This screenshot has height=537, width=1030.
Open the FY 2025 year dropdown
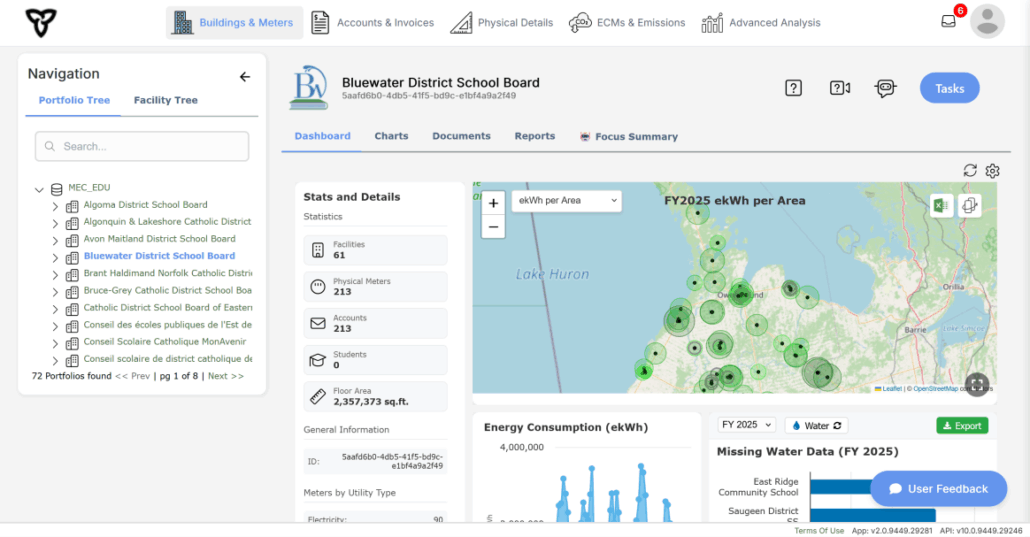747,425
